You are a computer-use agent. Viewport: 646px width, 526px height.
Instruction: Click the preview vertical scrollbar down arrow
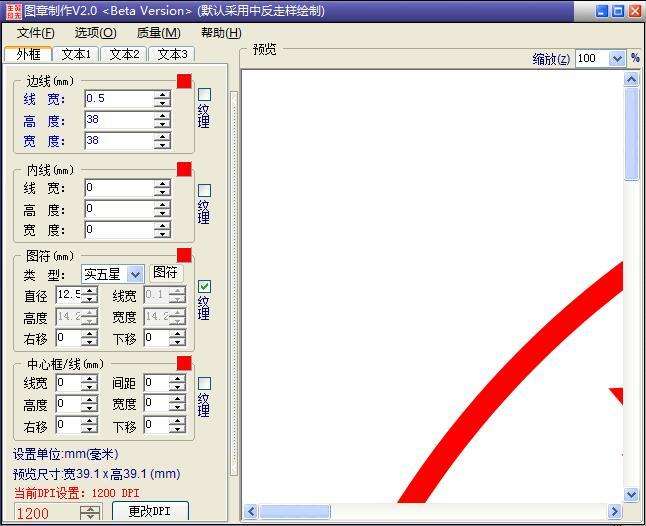click(x=631, y=494)
